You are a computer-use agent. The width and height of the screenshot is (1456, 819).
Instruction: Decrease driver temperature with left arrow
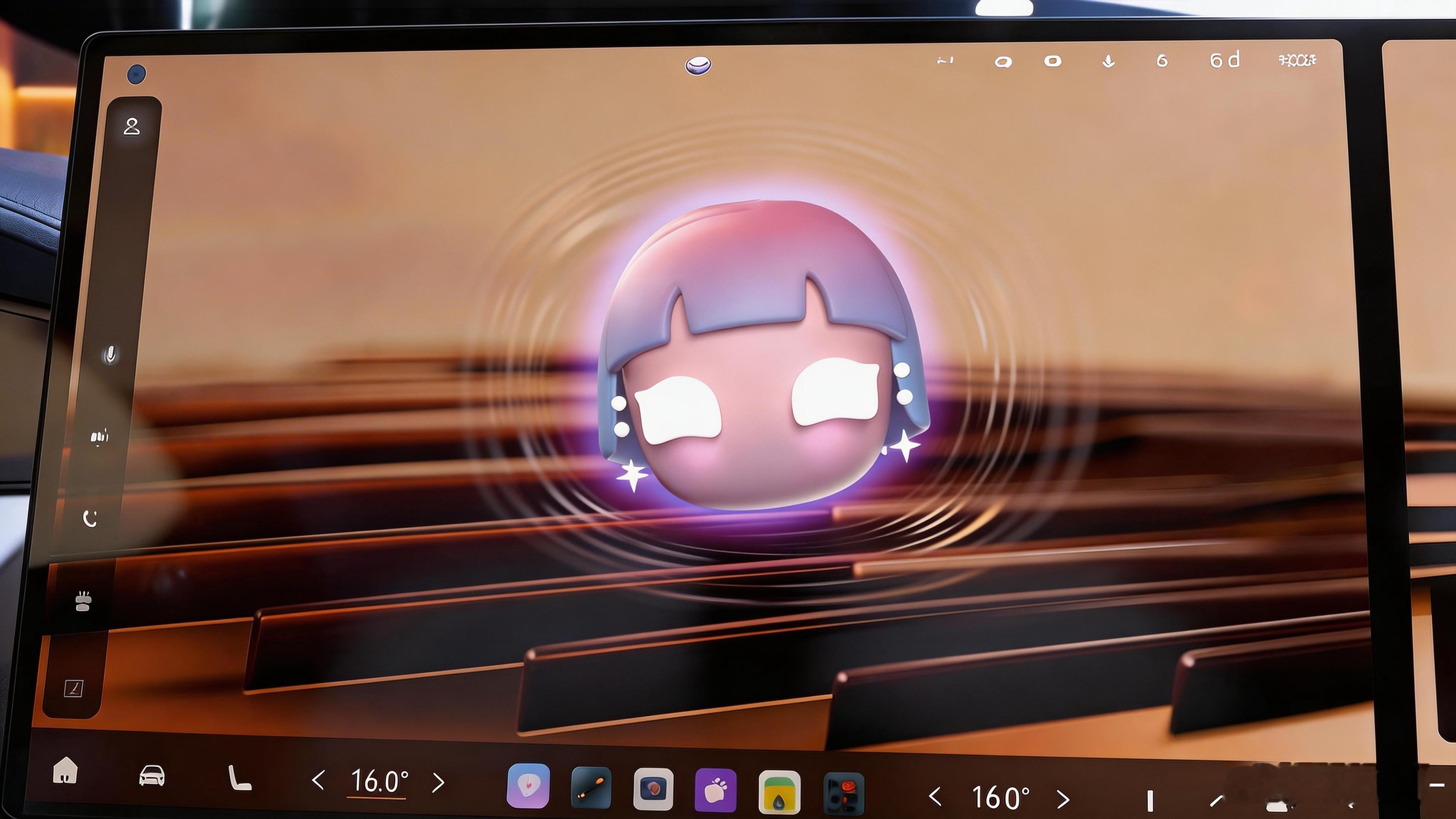click(318, 780)
